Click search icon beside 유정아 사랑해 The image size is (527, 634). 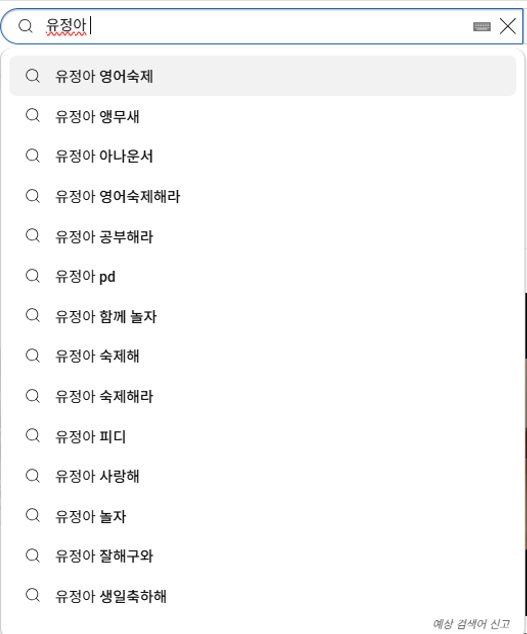33,476
